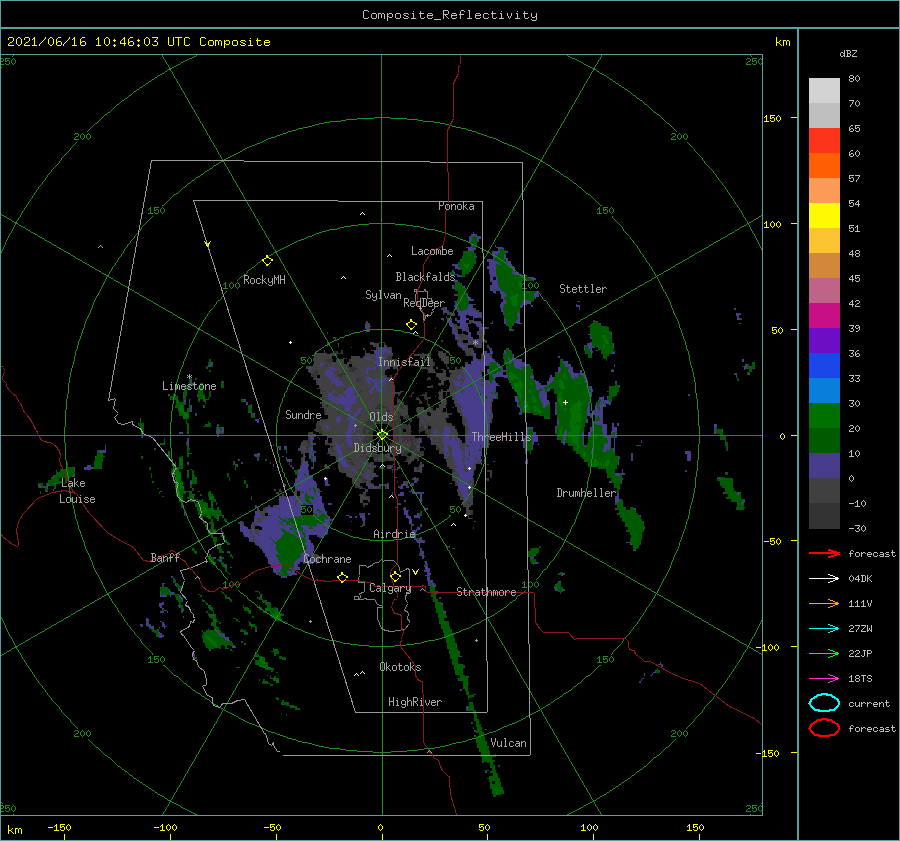Click the cyan current ellipse icon
This screenshot has height=841, width=900.
[824, 703]
